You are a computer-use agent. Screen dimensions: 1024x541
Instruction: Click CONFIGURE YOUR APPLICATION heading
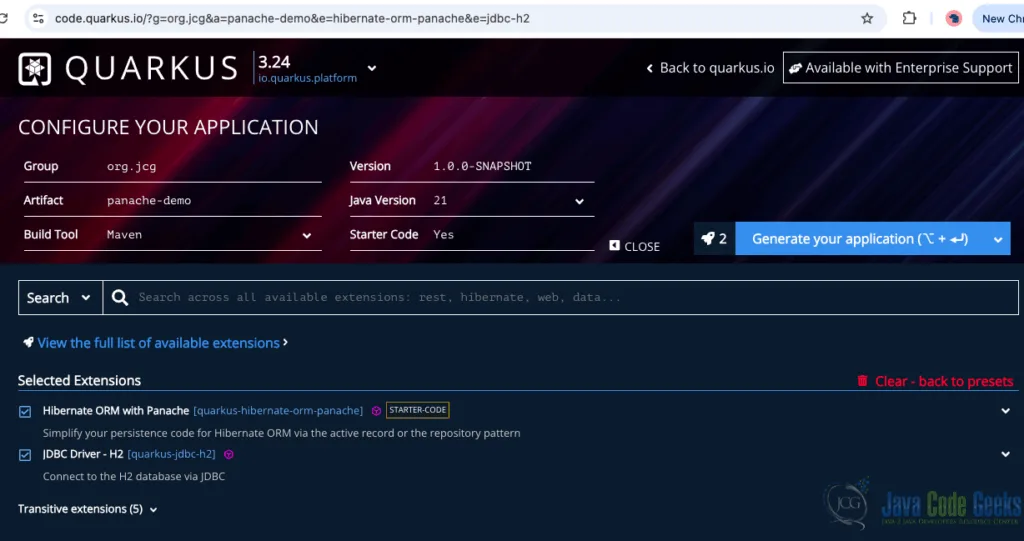168,127
